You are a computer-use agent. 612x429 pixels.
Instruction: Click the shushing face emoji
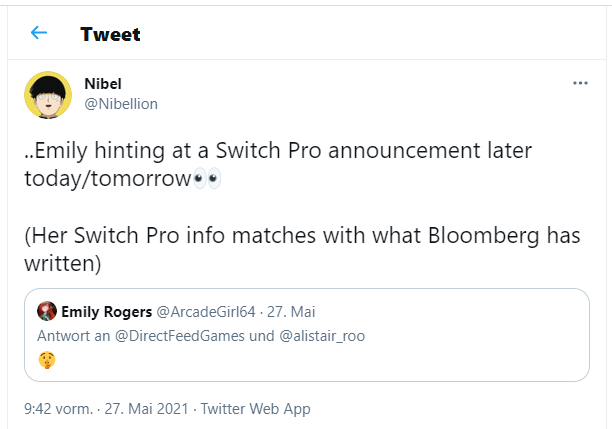[47, 359]
